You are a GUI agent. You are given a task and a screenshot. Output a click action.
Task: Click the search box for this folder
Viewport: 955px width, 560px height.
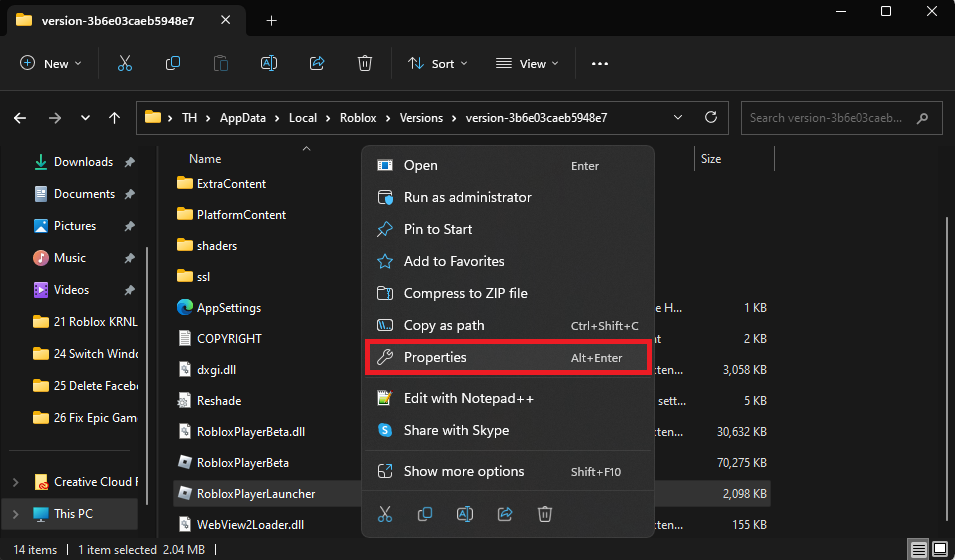click(x=830, y=118)
